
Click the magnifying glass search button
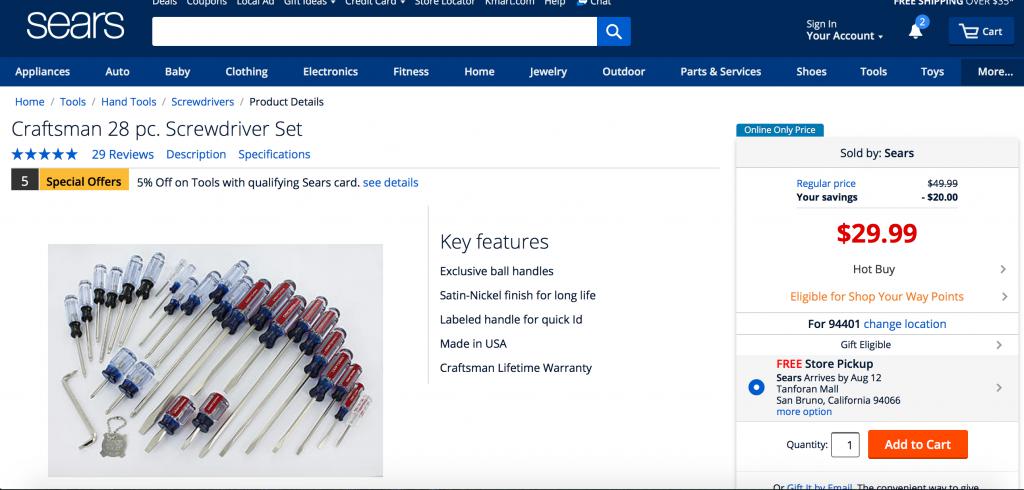tap(614, 31)
